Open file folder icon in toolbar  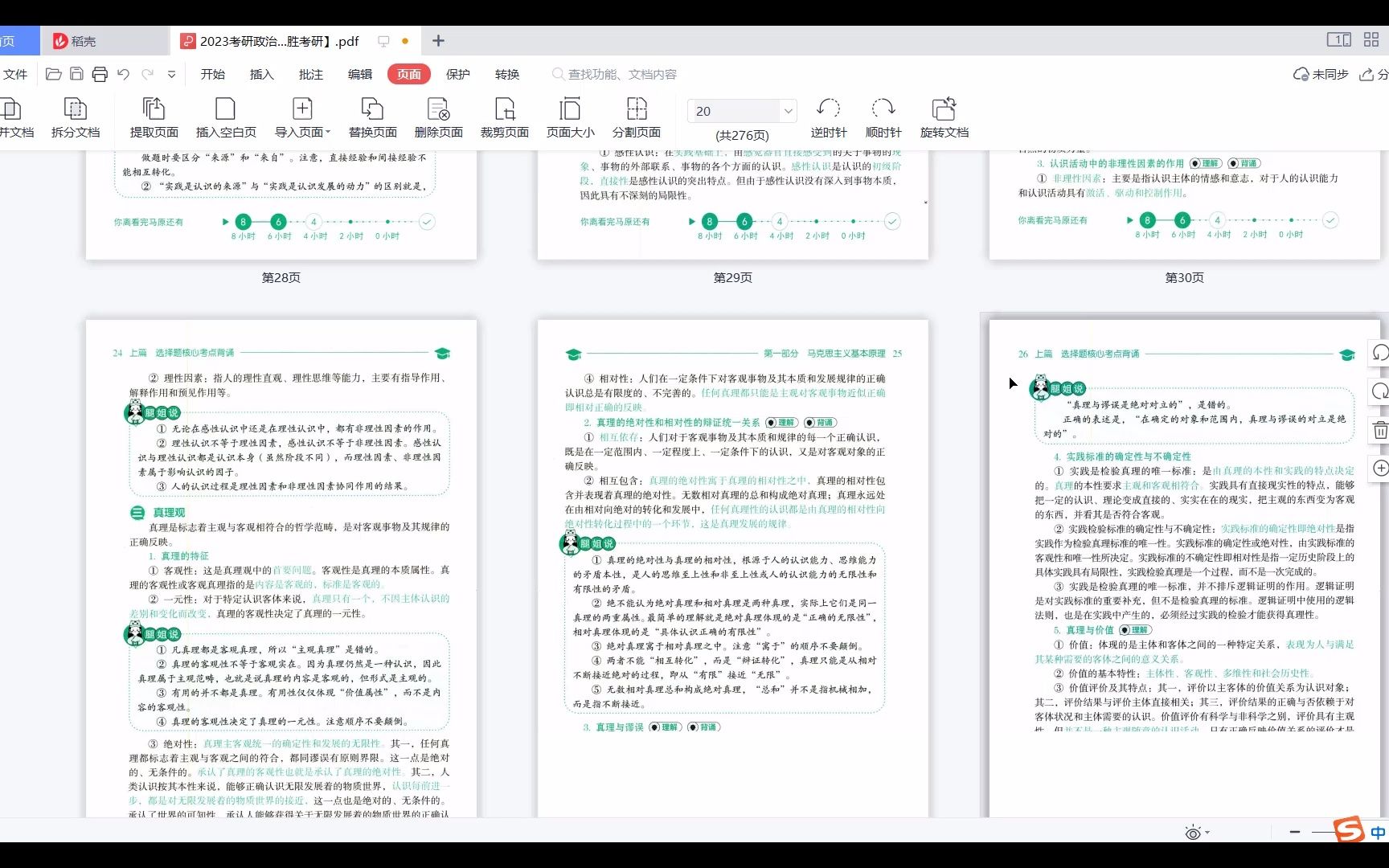(54, 74)
